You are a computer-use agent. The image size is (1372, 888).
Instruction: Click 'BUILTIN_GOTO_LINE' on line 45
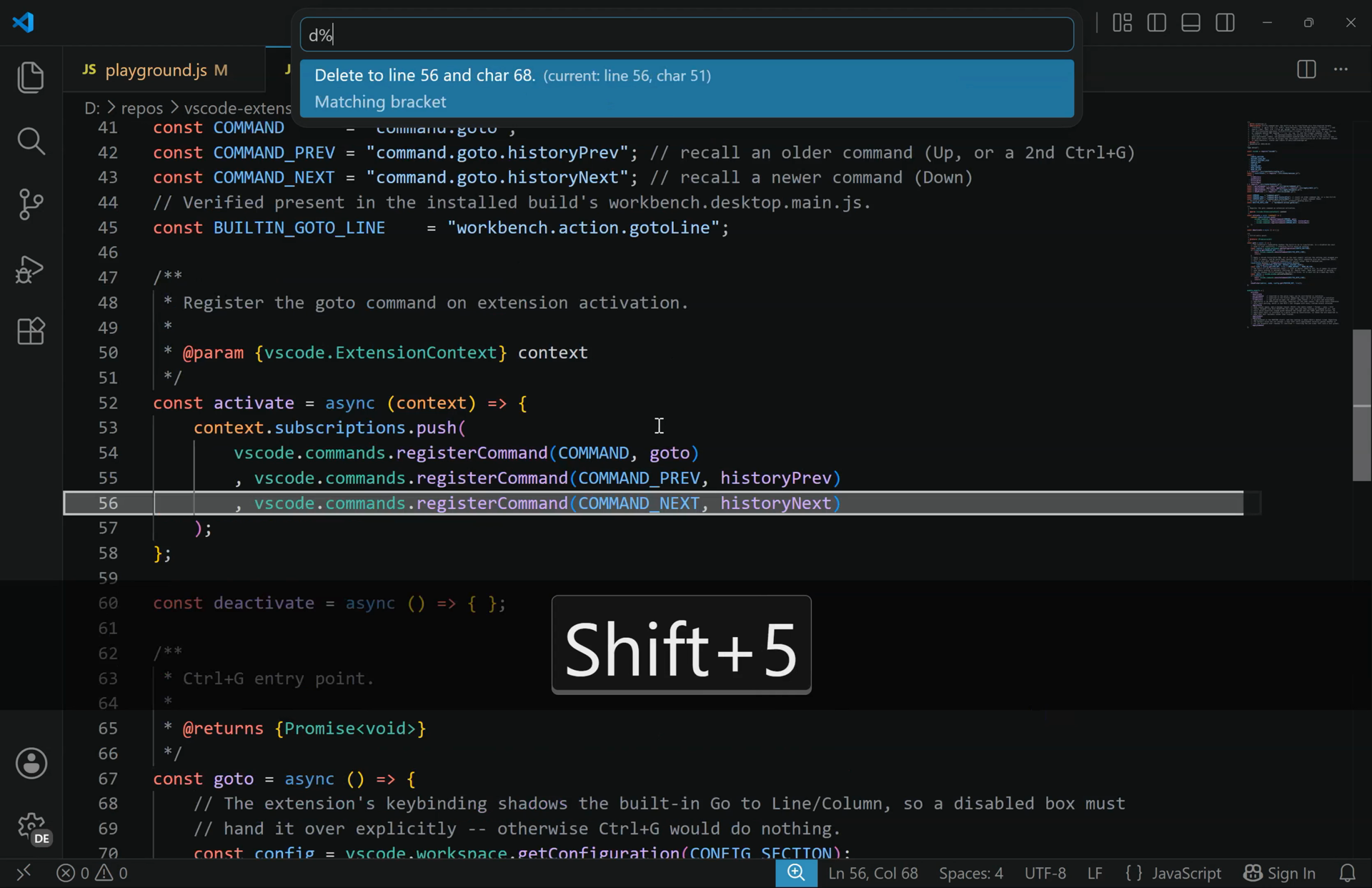point(299,227)
